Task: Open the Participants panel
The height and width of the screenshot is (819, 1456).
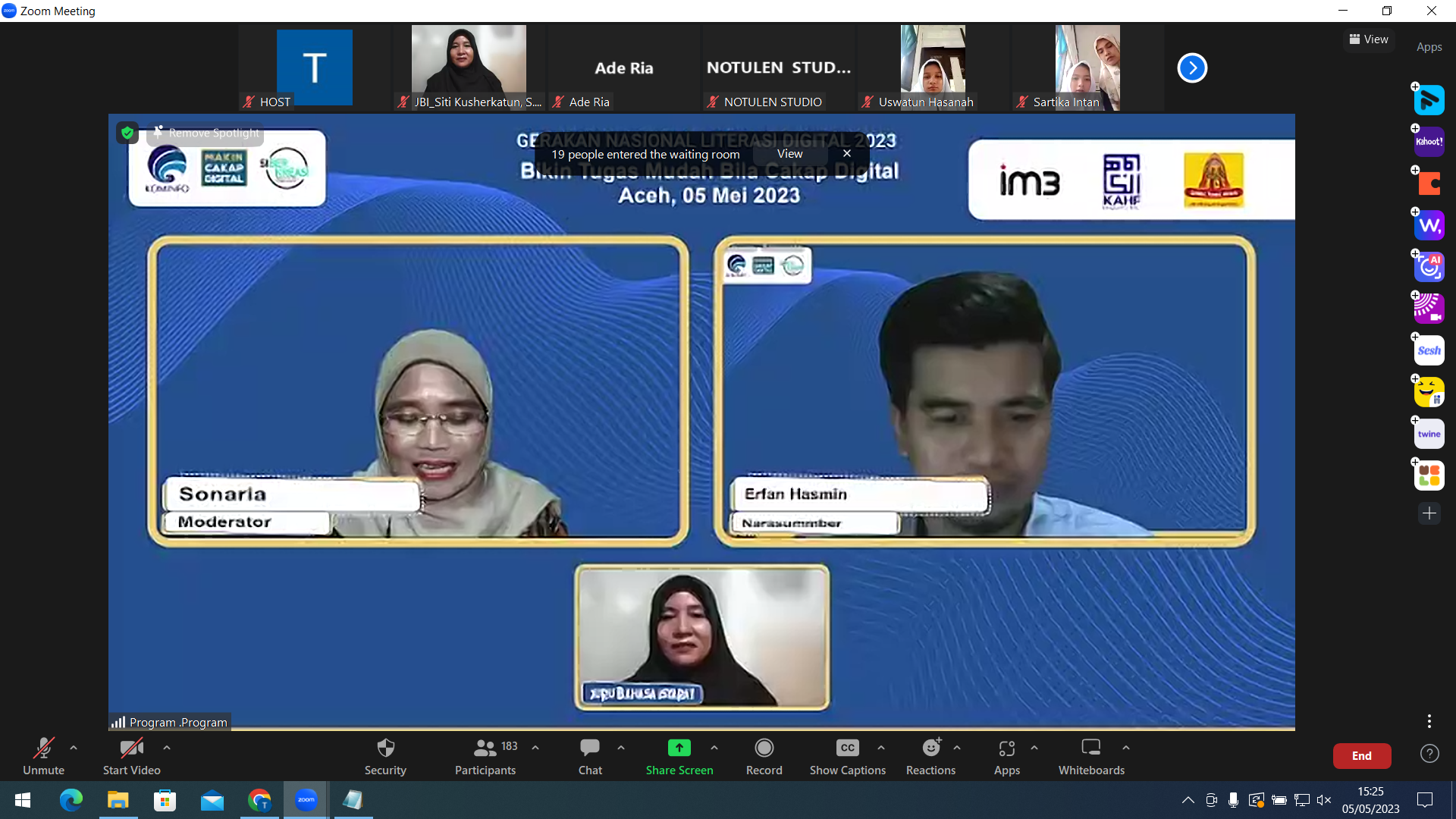Action: coord(486,757)
